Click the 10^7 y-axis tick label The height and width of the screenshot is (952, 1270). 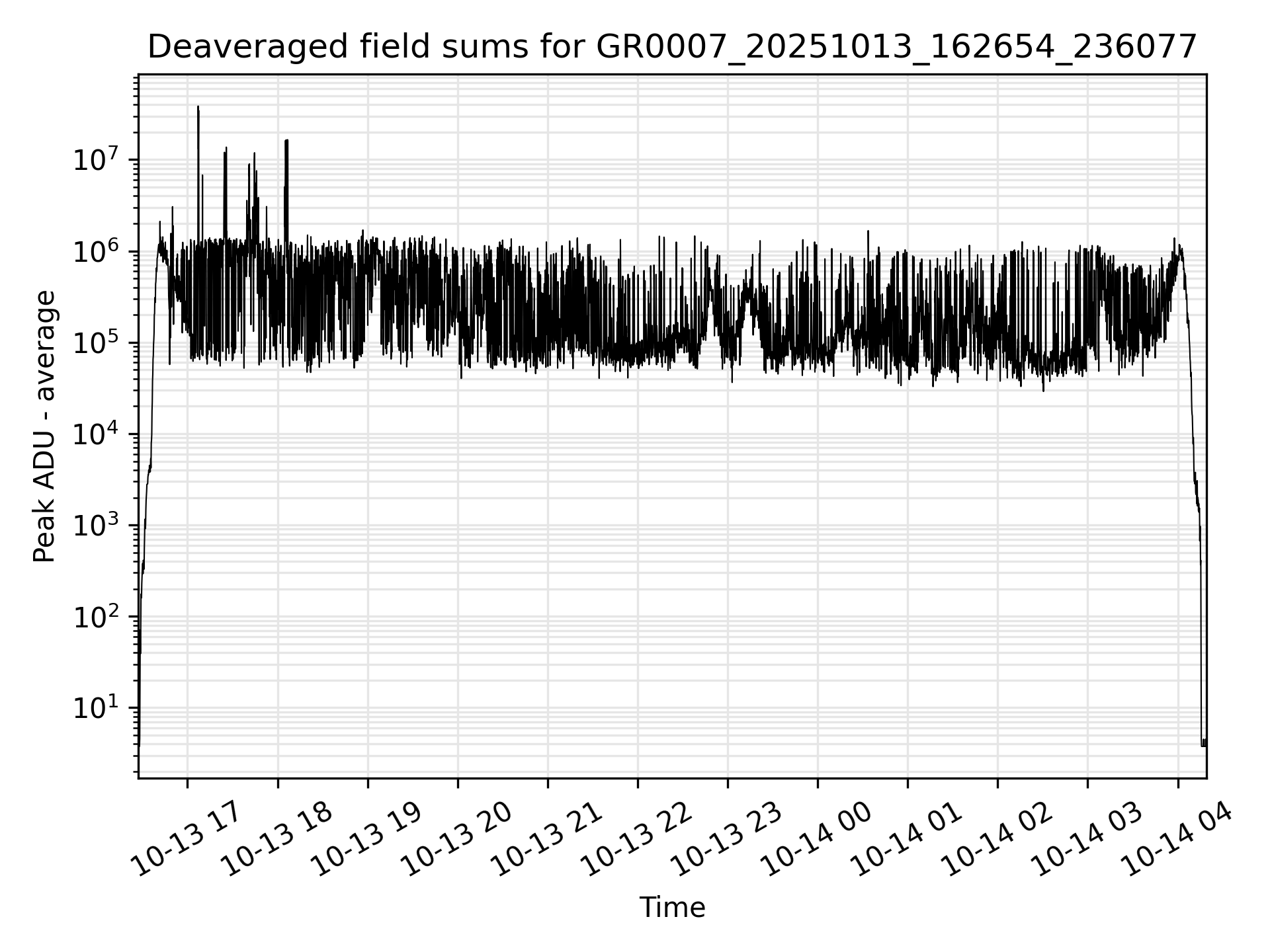pyautogui.click(x=96, y=161)
